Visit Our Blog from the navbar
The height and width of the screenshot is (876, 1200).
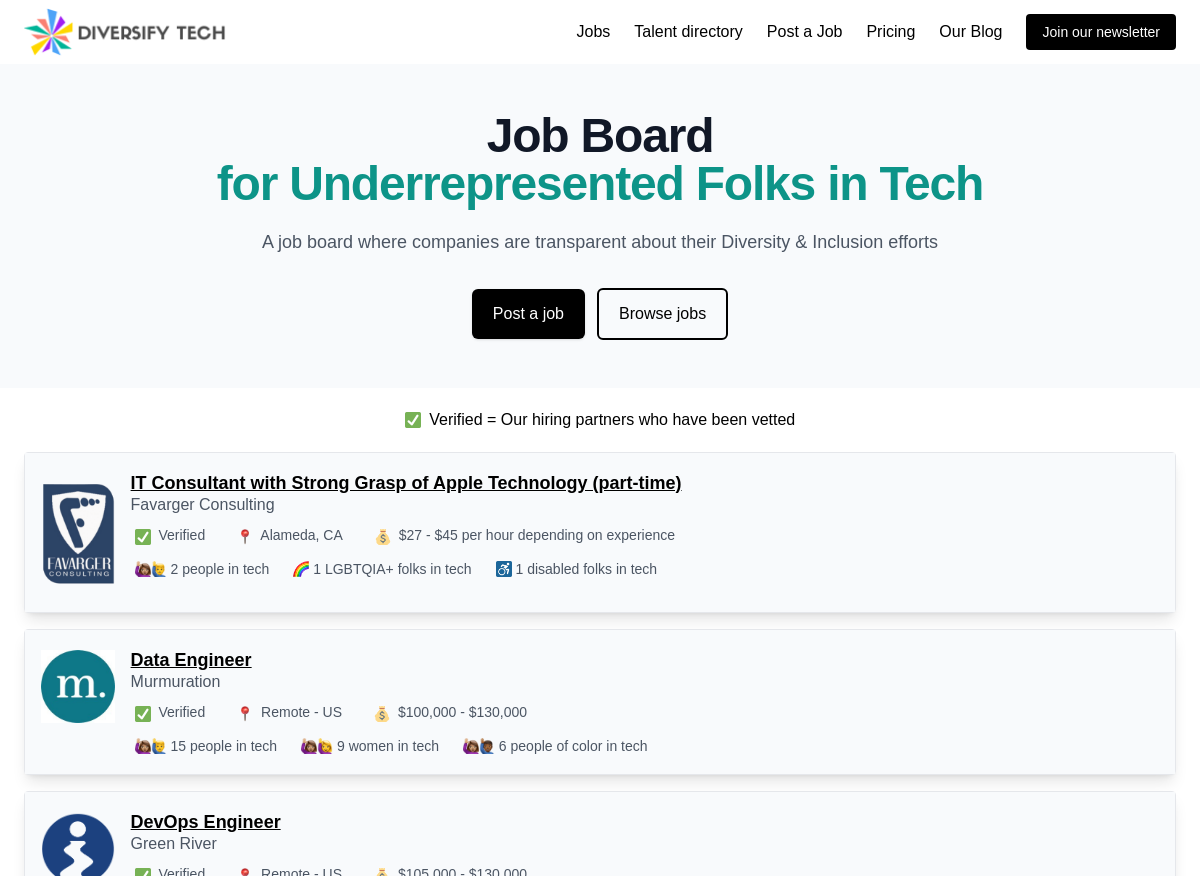pyautogui.click(x=970, y=32)
